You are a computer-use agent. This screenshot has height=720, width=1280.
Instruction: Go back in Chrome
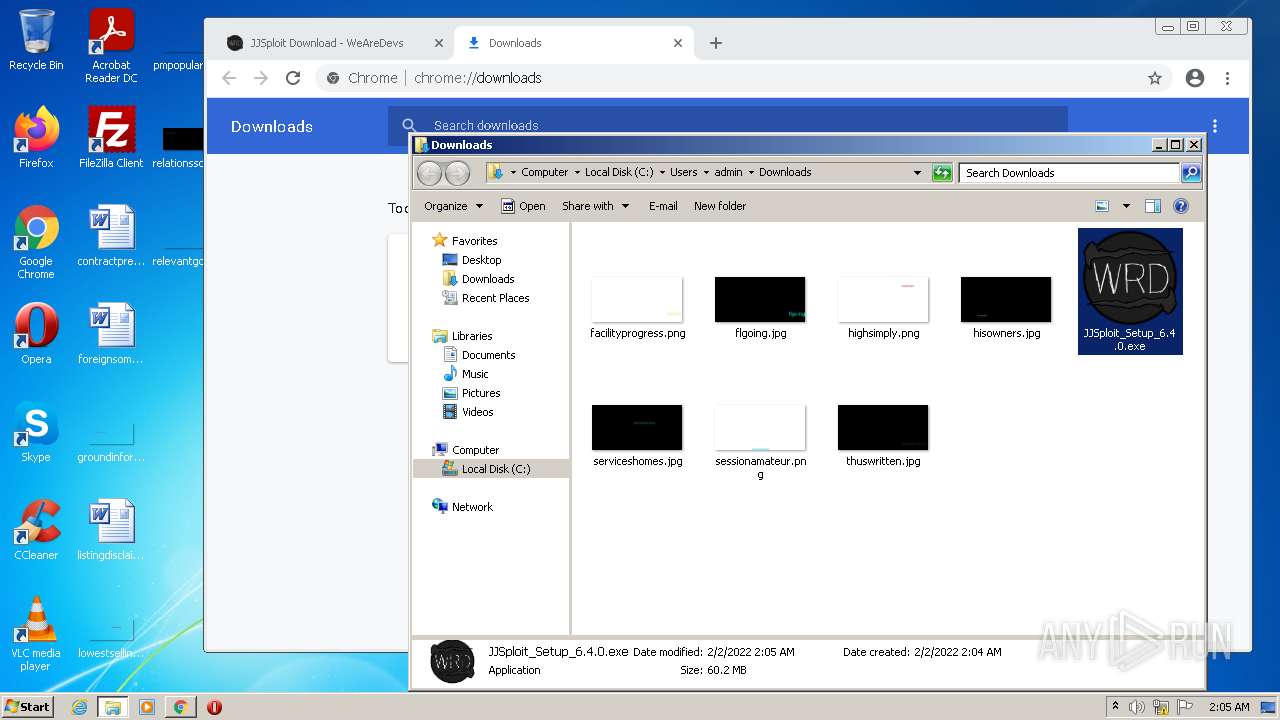coord(229,78)
